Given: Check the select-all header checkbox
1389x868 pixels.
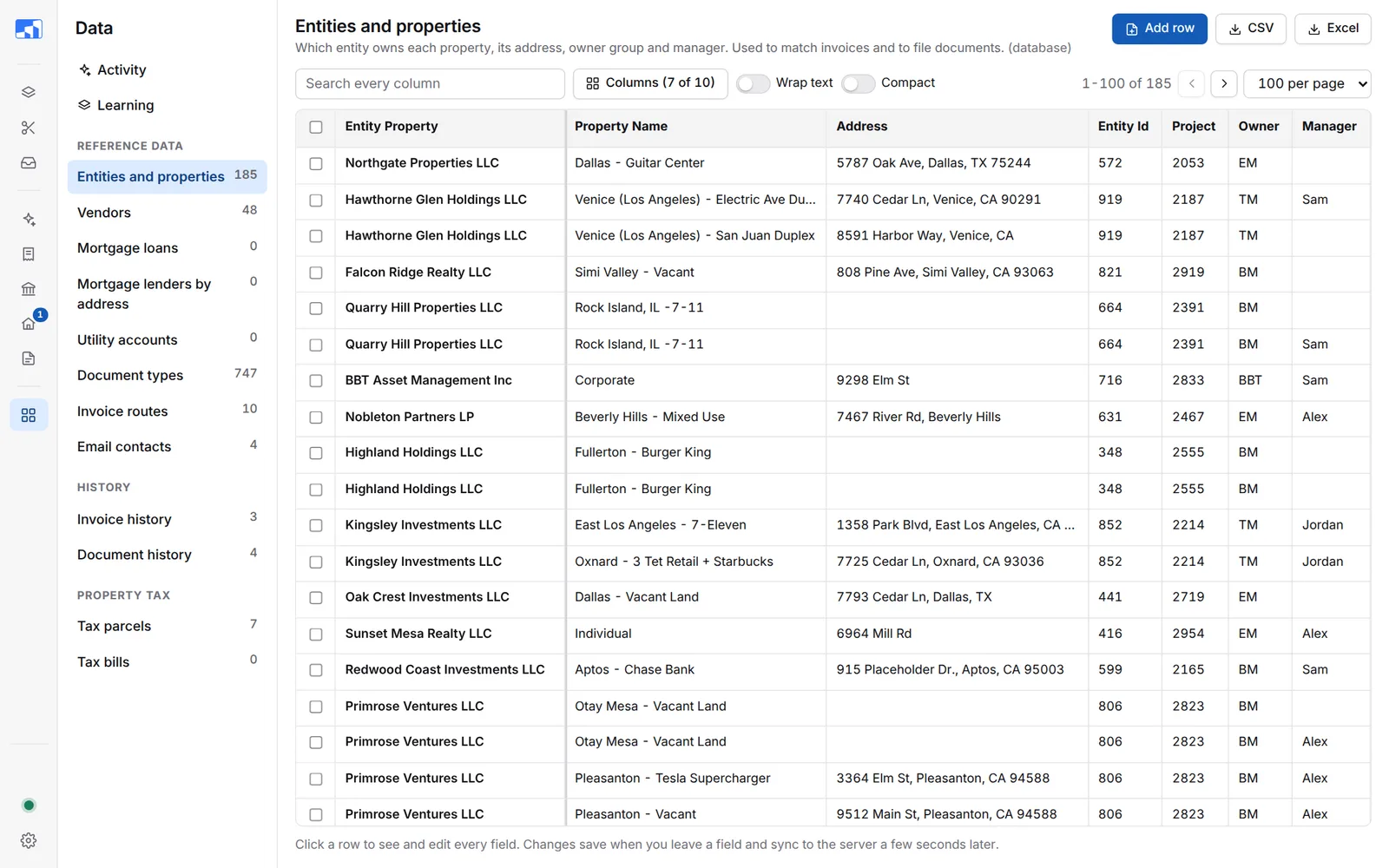Looking at the screenshot, I should [x=316, y=127].
